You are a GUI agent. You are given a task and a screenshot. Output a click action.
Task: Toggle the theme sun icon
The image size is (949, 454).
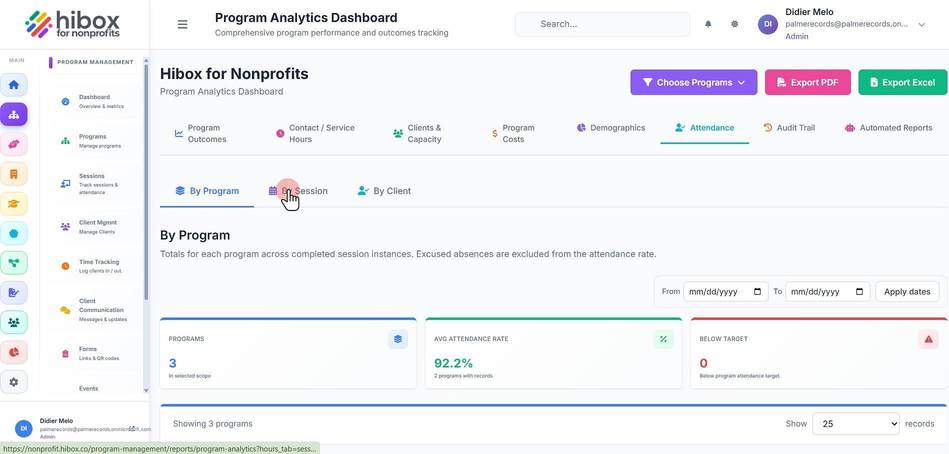pos(735,24)
